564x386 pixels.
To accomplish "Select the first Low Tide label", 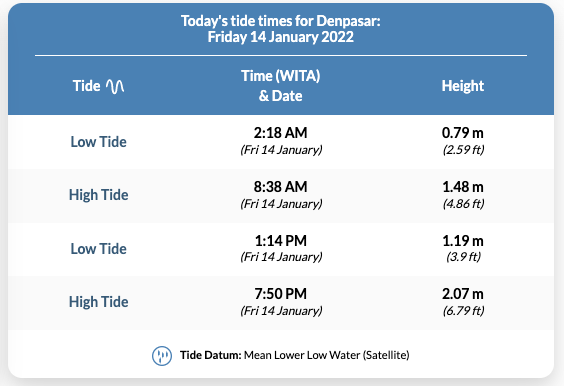I will click(99, 142).
